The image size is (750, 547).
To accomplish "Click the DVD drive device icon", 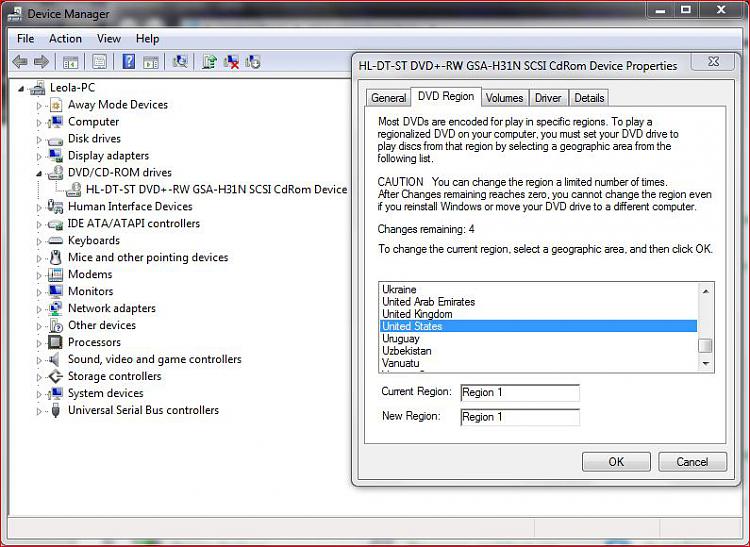I will pyautogui.click(x=73, y=189).
